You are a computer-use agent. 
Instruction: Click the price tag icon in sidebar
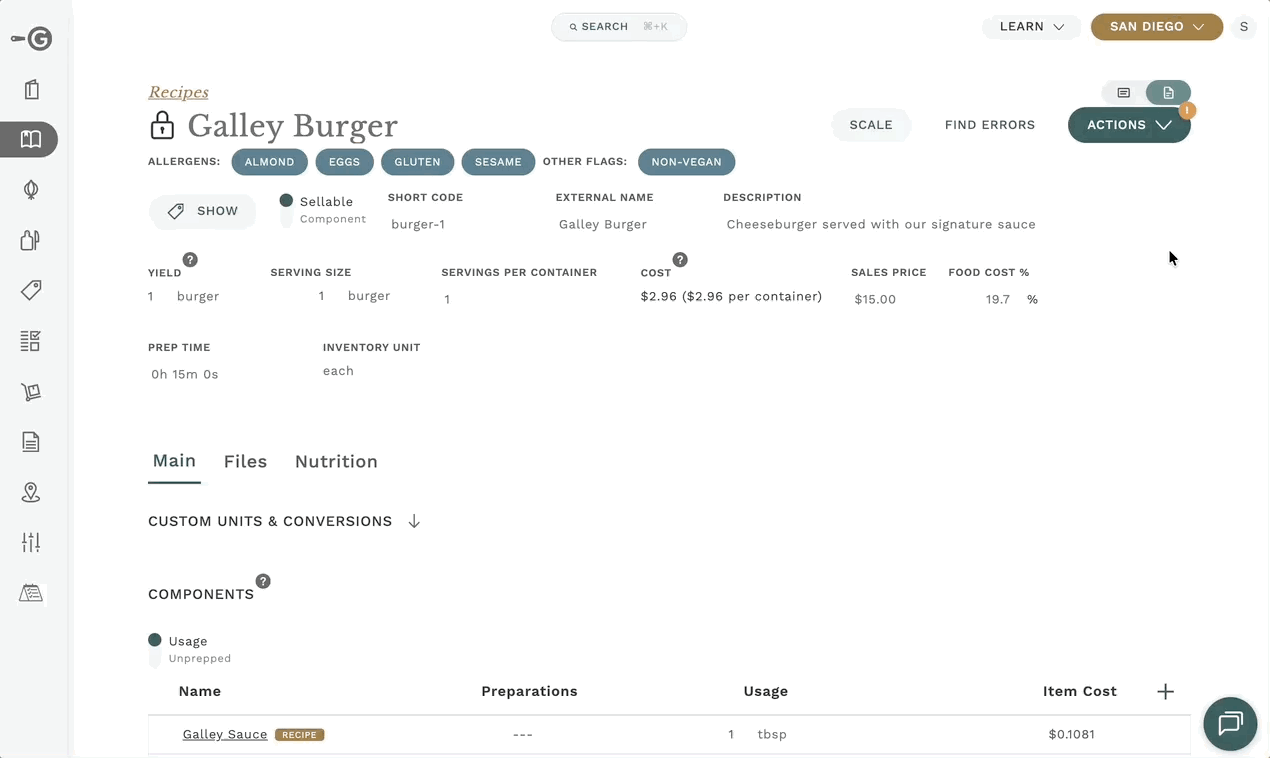tap(31, 290)
